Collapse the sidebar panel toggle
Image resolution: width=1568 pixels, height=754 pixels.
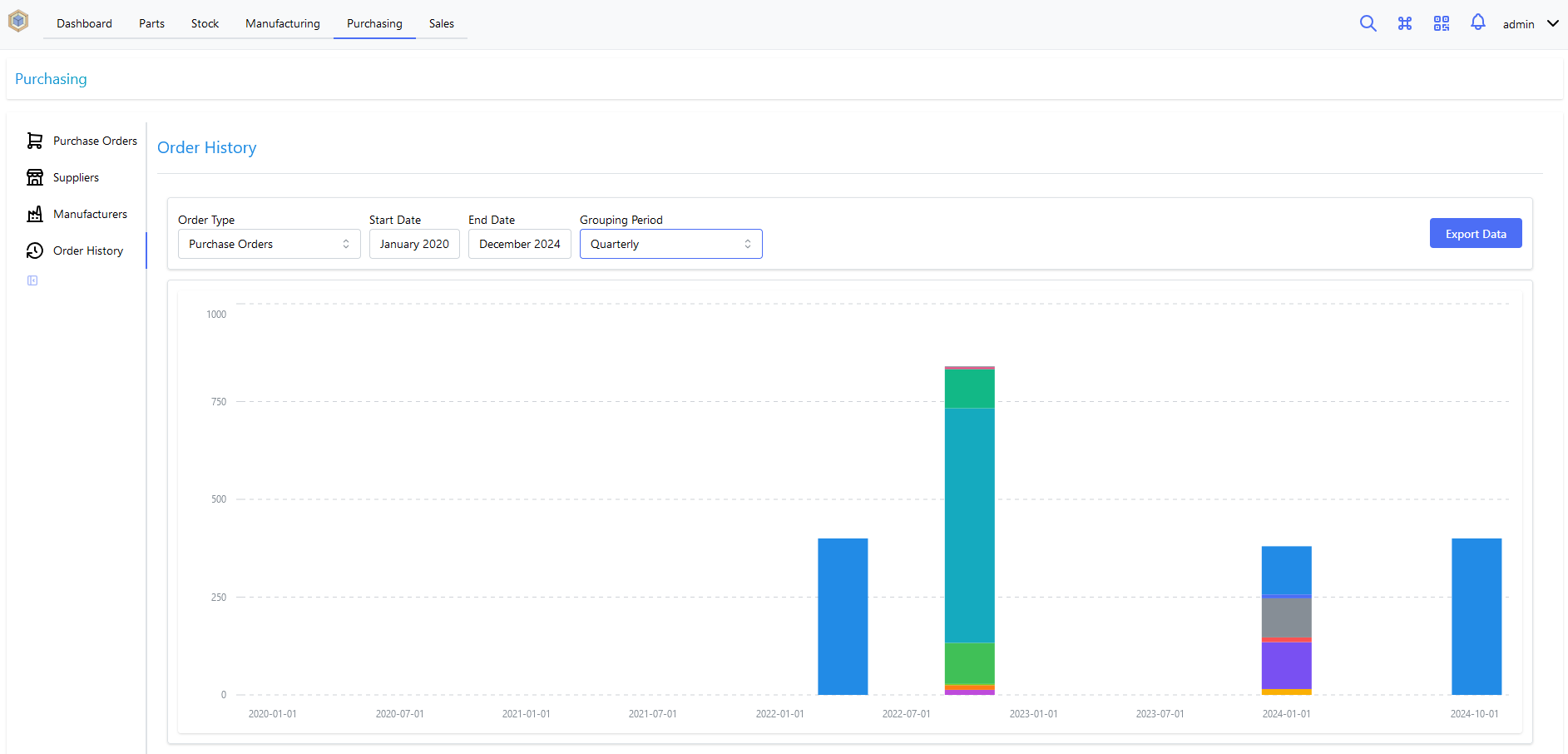pyautogui.click(x=32, y=280)
